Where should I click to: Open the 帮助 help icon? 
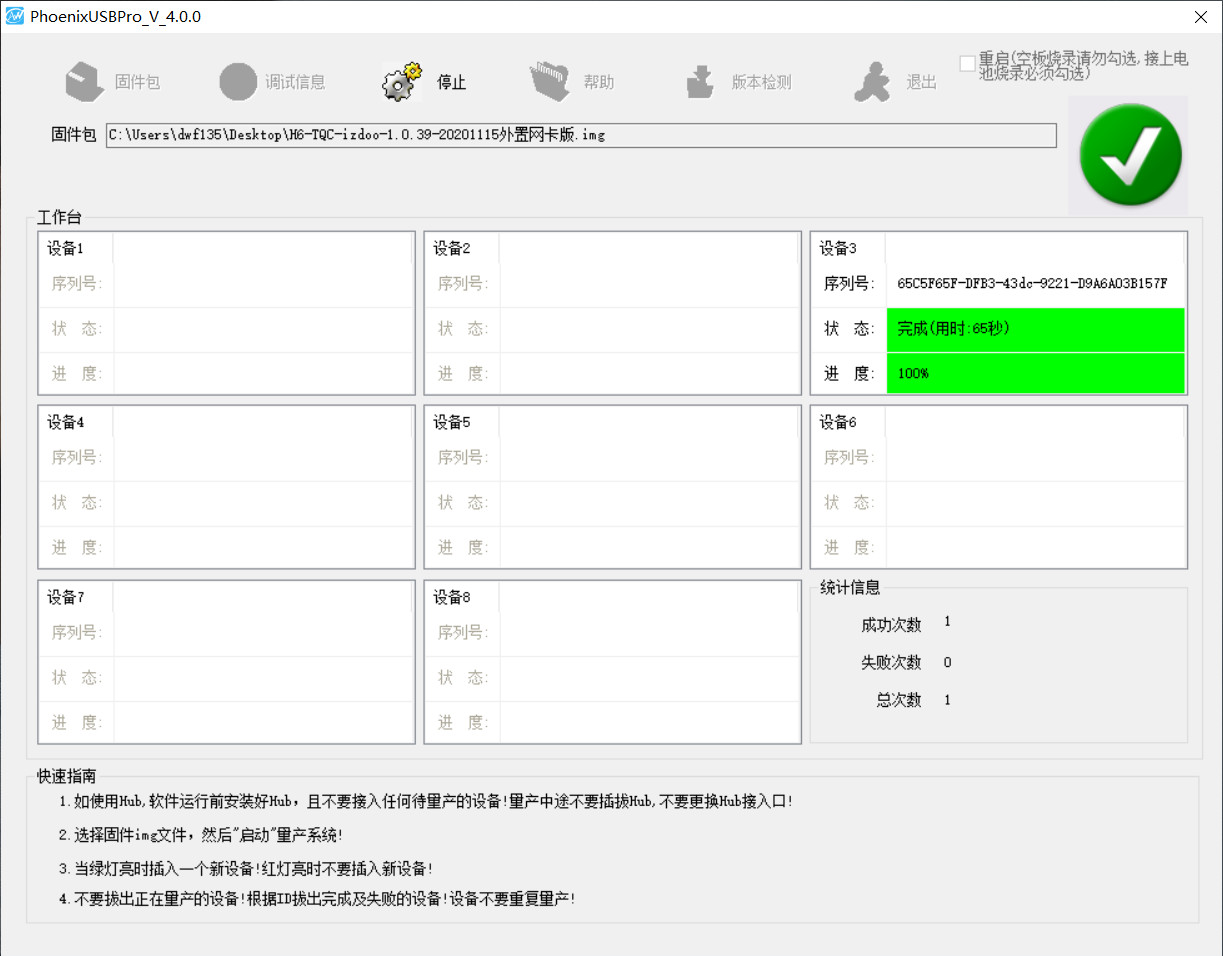[x=549, y=82]
